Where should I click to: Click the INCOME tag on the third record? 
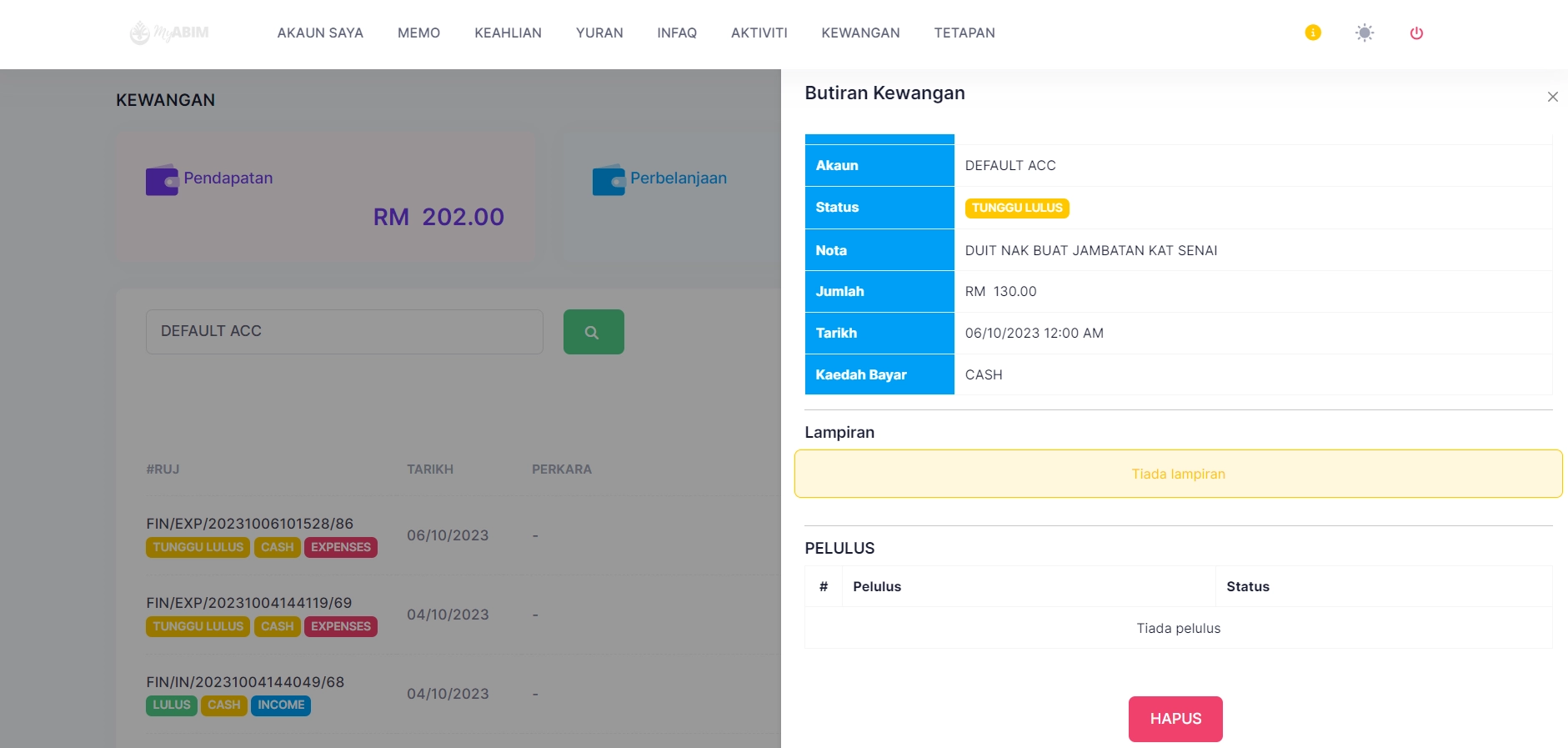(x=280, y=705)
